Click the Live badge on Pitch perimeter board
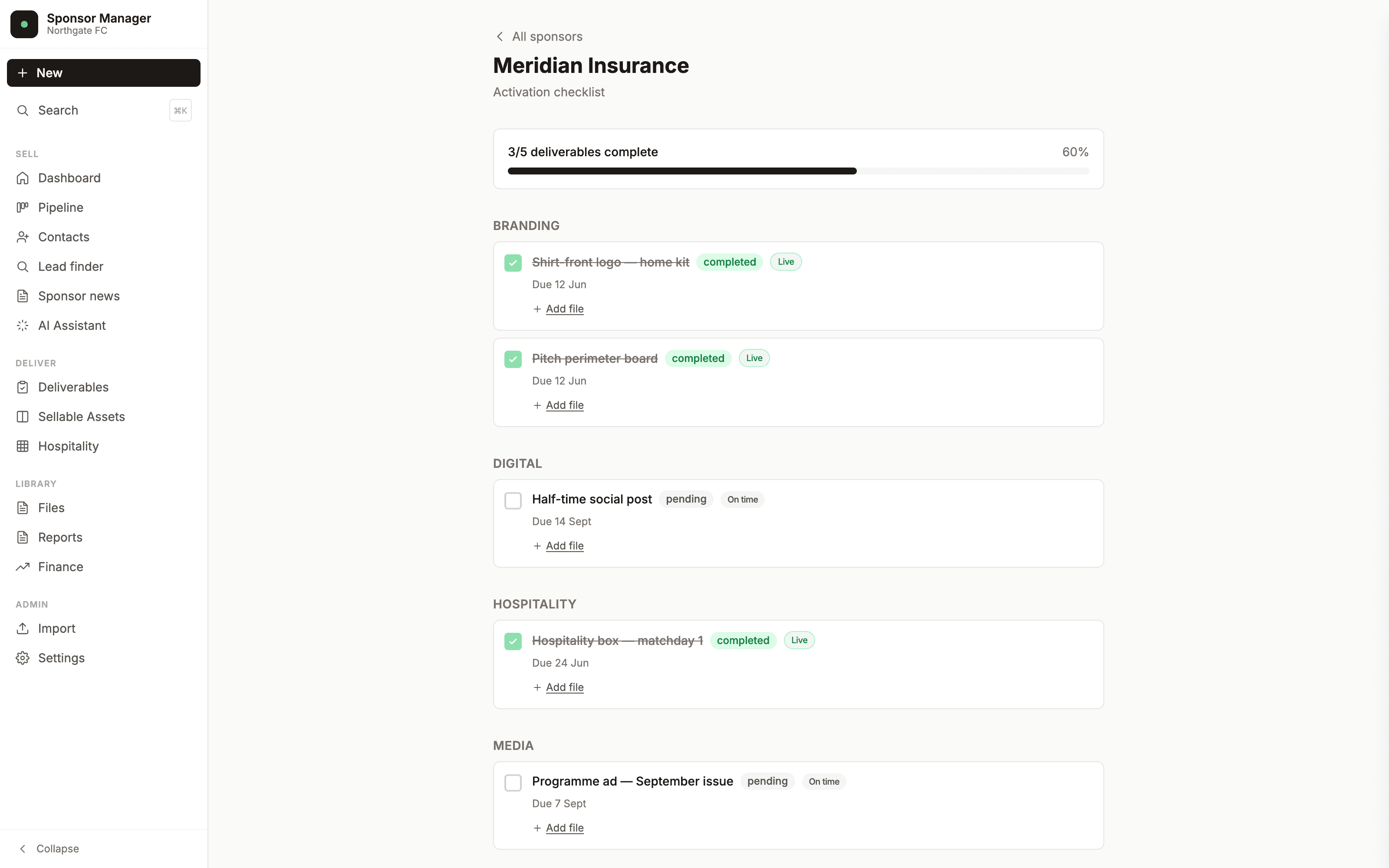Viewport: 1389px width, 868px height. coord(754,358)
